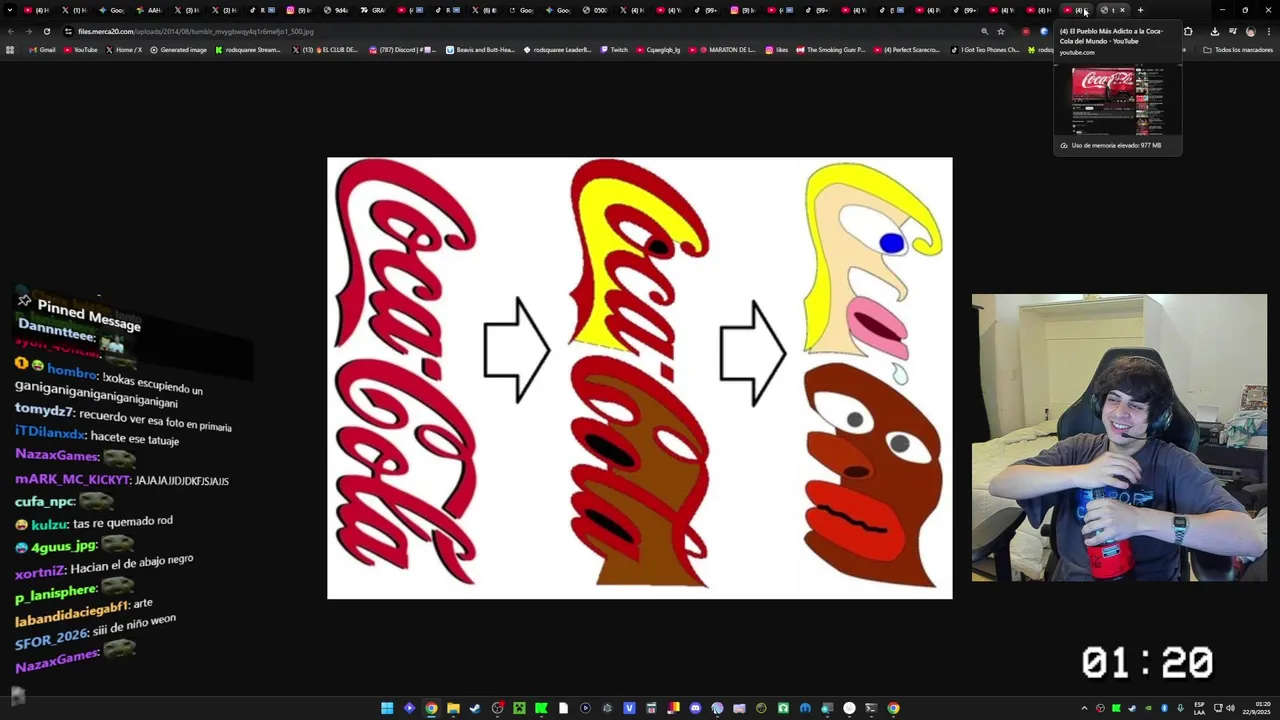Image resolution: width=1280 pixels, height=720 pixels.
Task: Open the volume control in system tray
Action: pyautogui.click(x=1230, y=708)
